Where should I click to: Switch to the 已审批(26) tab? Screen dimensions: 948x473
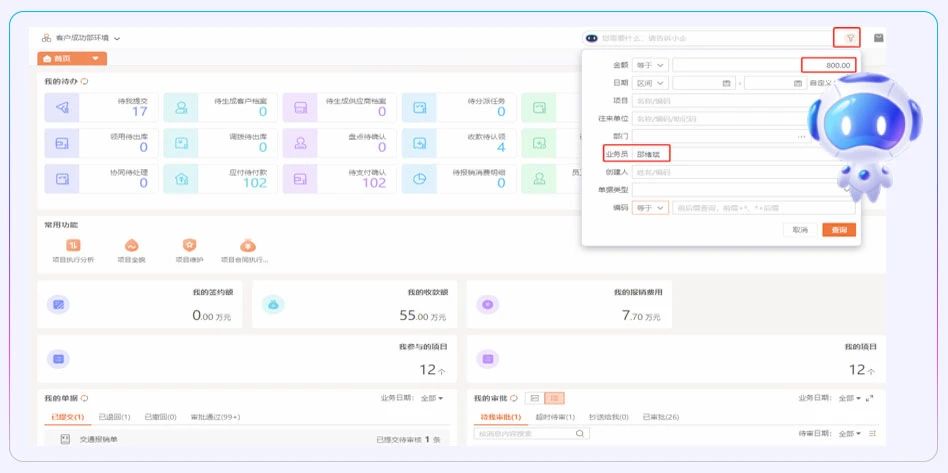coord(660,417)
